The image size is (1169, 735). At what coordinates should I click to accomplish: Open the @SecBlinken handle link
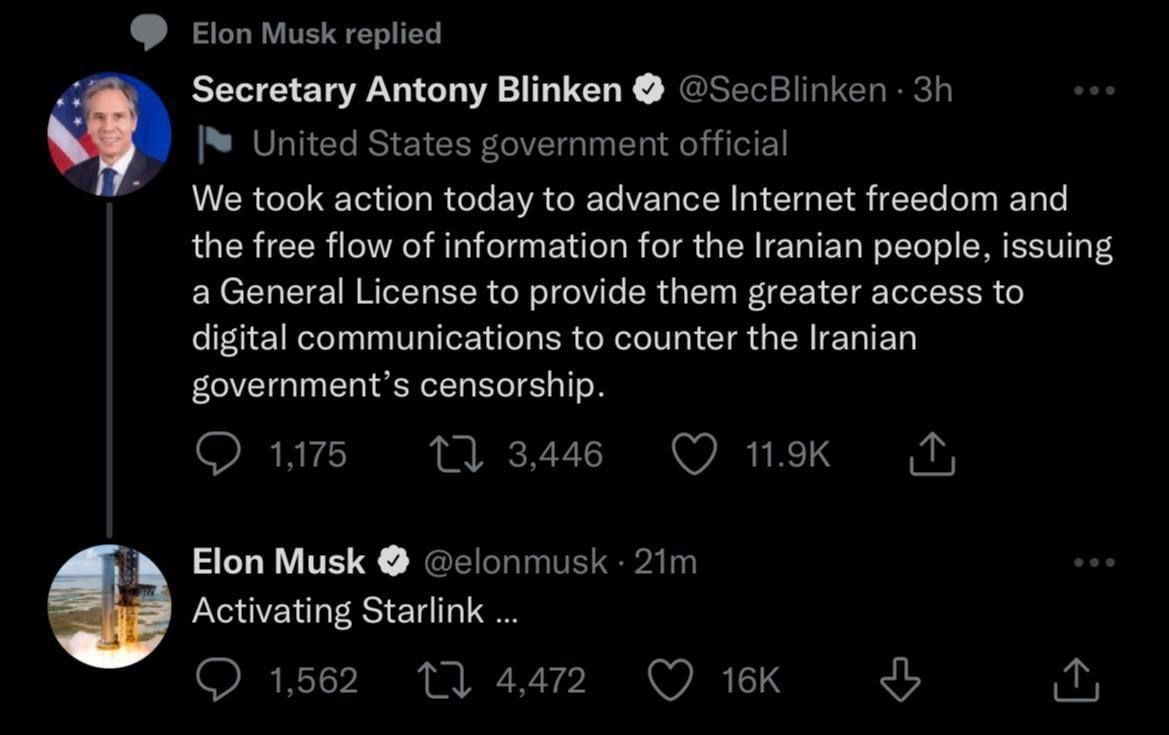[782, 91]
